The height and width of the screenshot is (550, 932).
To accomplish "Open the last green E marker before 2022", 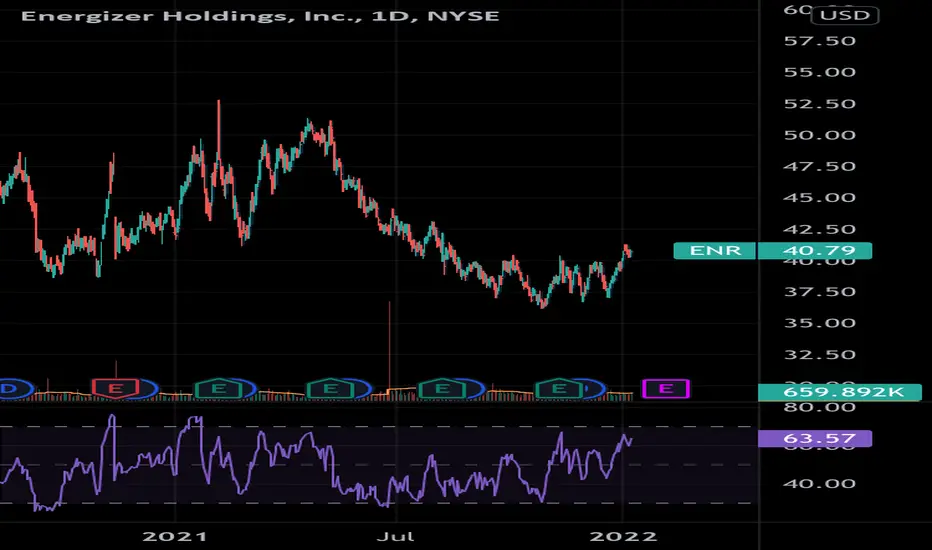I will point(559,389).
